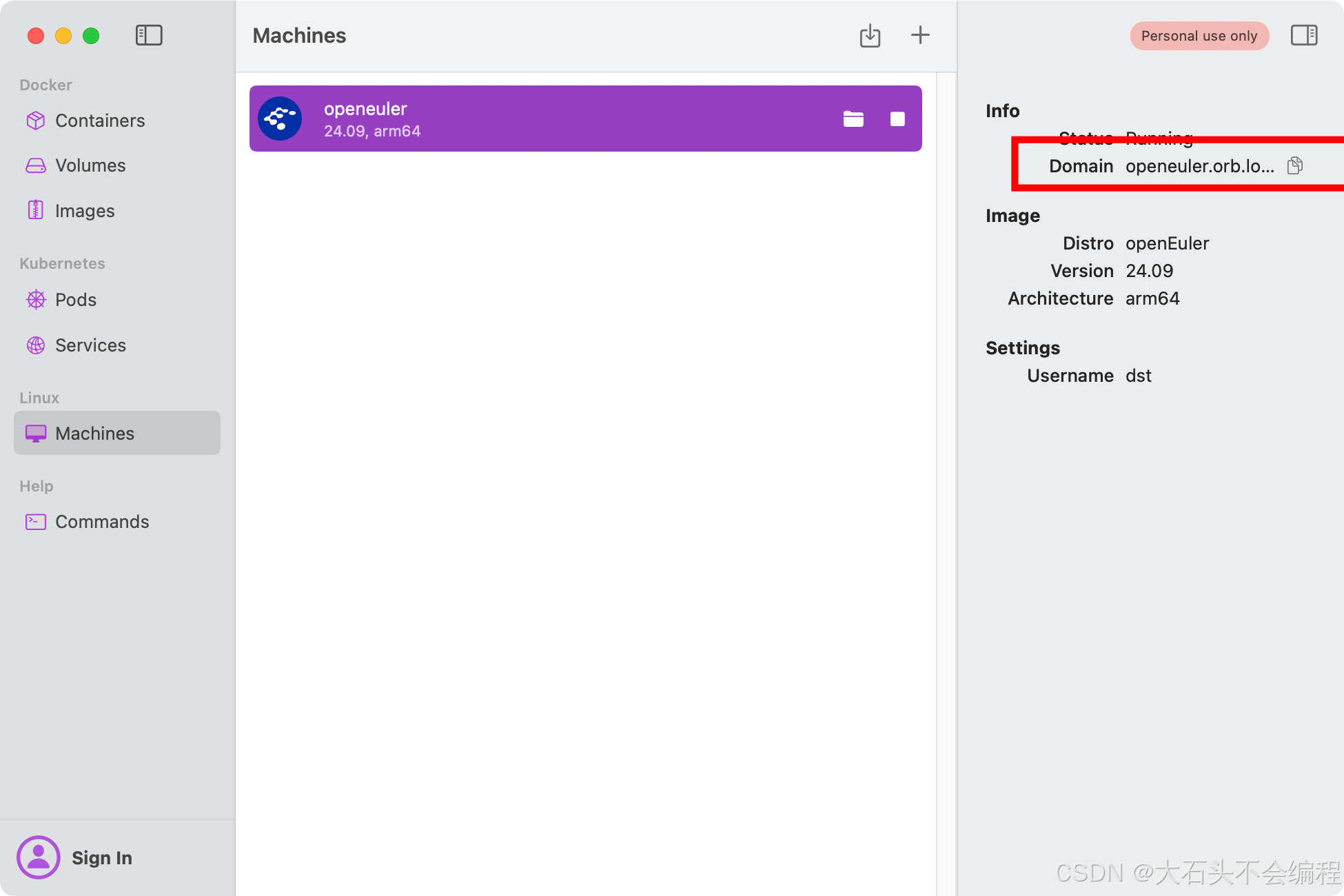Open the Commands help page
1344x896 pixels.
102,522
